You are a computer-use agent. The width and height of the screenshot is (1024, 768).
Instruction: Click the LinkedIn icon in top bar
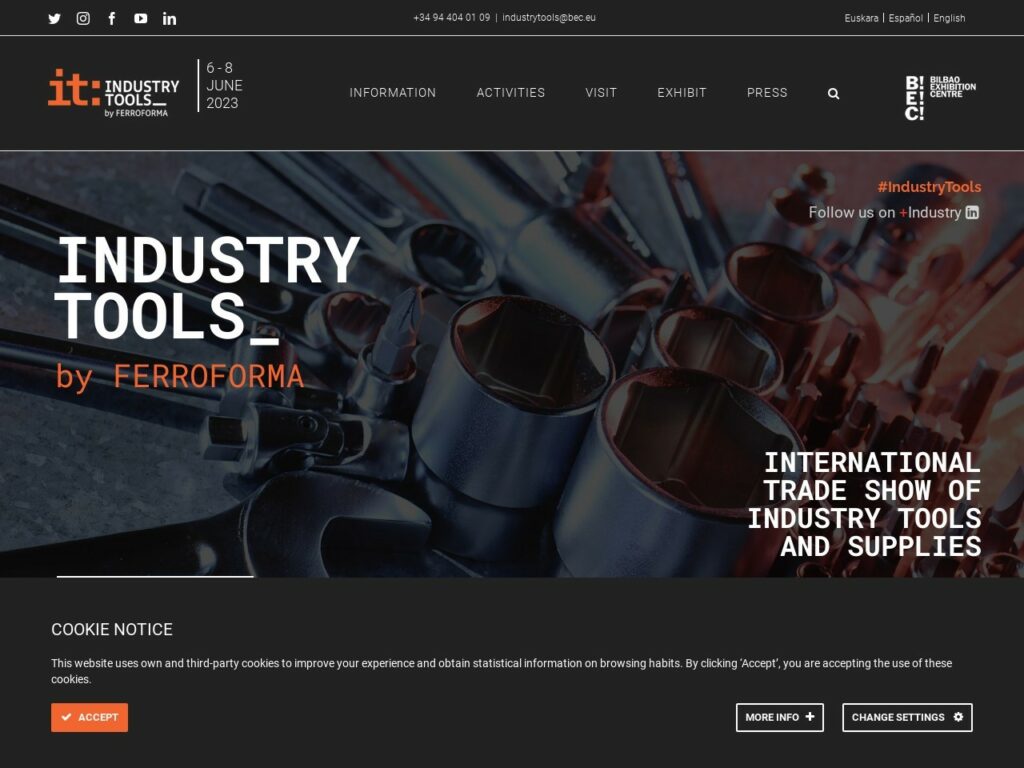coord(169,18)
